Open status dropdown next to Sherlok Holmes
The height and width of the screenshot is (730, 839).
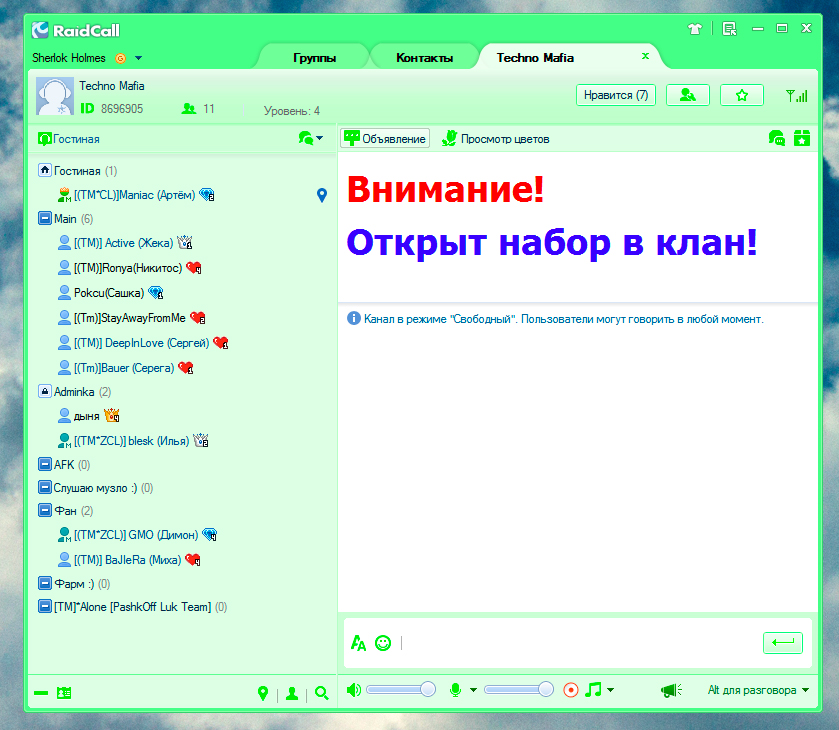[x=139, y=58]
